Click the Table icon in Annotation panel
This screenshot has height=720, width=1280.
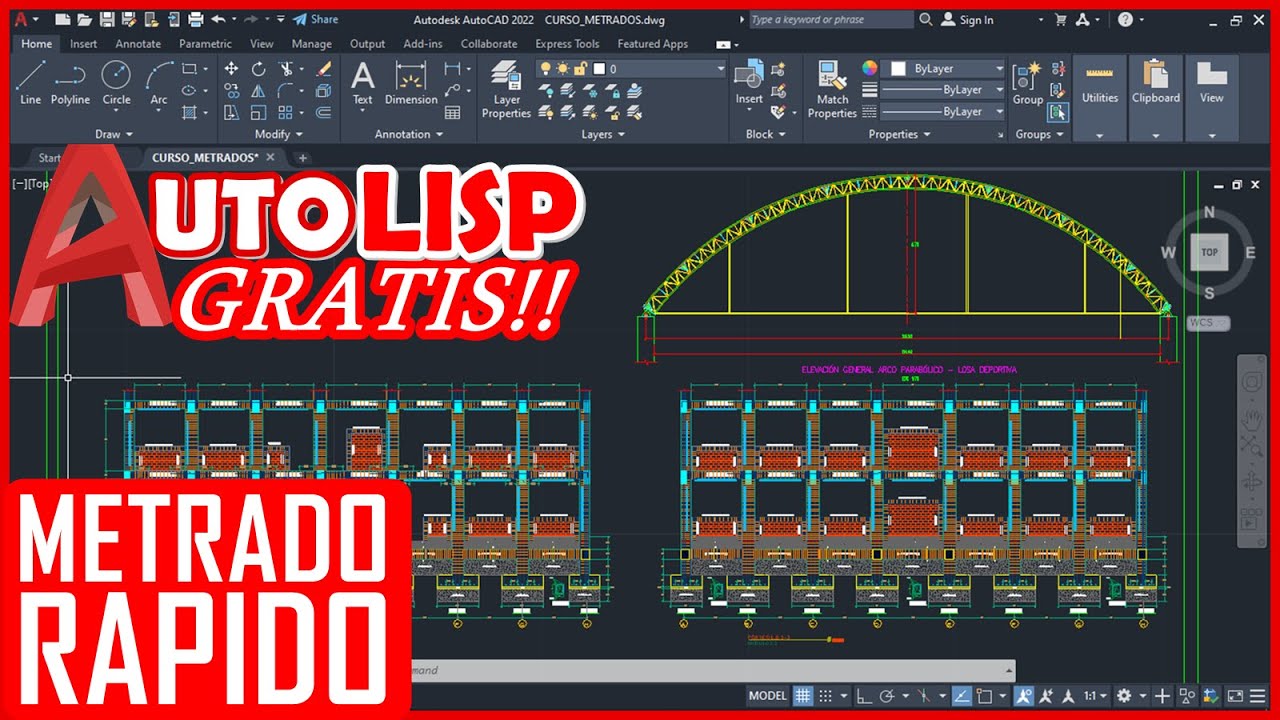pyautogui.click(x=452, y=112)
